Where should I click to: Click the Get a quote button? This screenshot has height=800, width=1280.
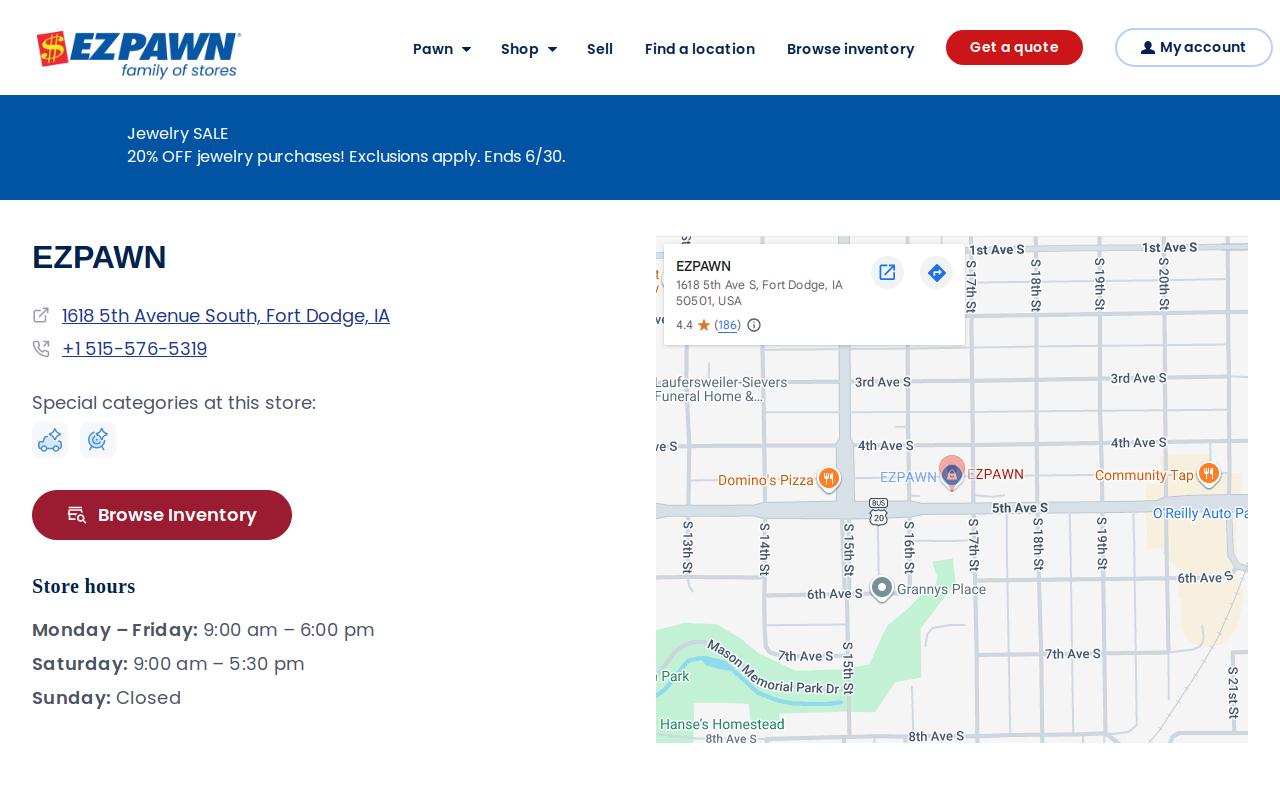click(x=1014, y=47)
